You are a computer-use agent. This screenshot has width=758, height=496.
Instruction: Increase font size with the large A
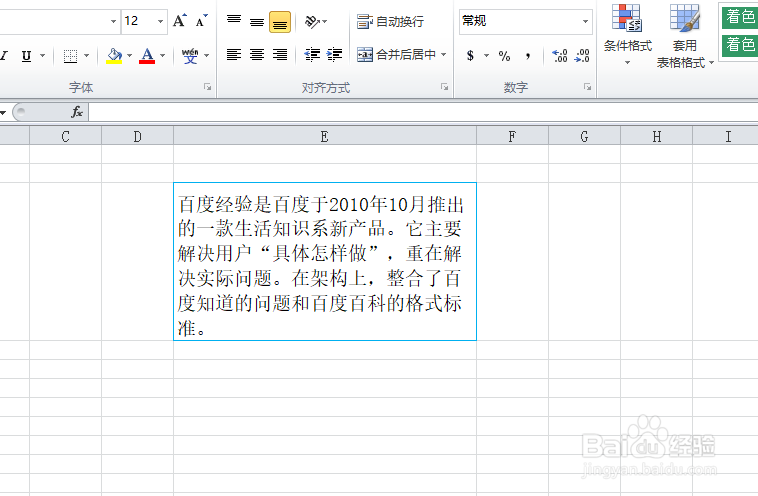[x=180, y=21]
